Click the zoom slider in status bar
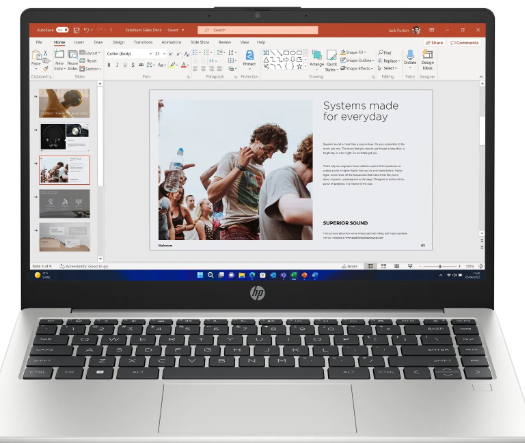Screen dimensions: 525x443 (440, 266)
